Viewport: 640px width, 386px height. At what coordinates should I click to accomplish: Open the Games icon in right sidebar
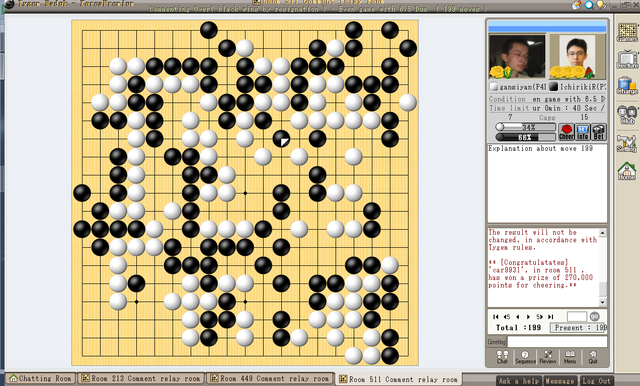[627, 33]
